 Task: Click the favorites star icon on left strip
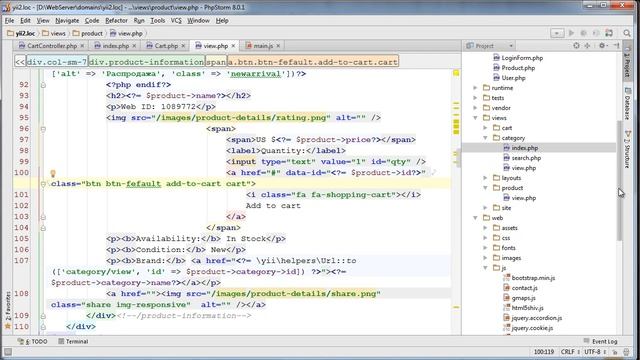click(8, 327)
